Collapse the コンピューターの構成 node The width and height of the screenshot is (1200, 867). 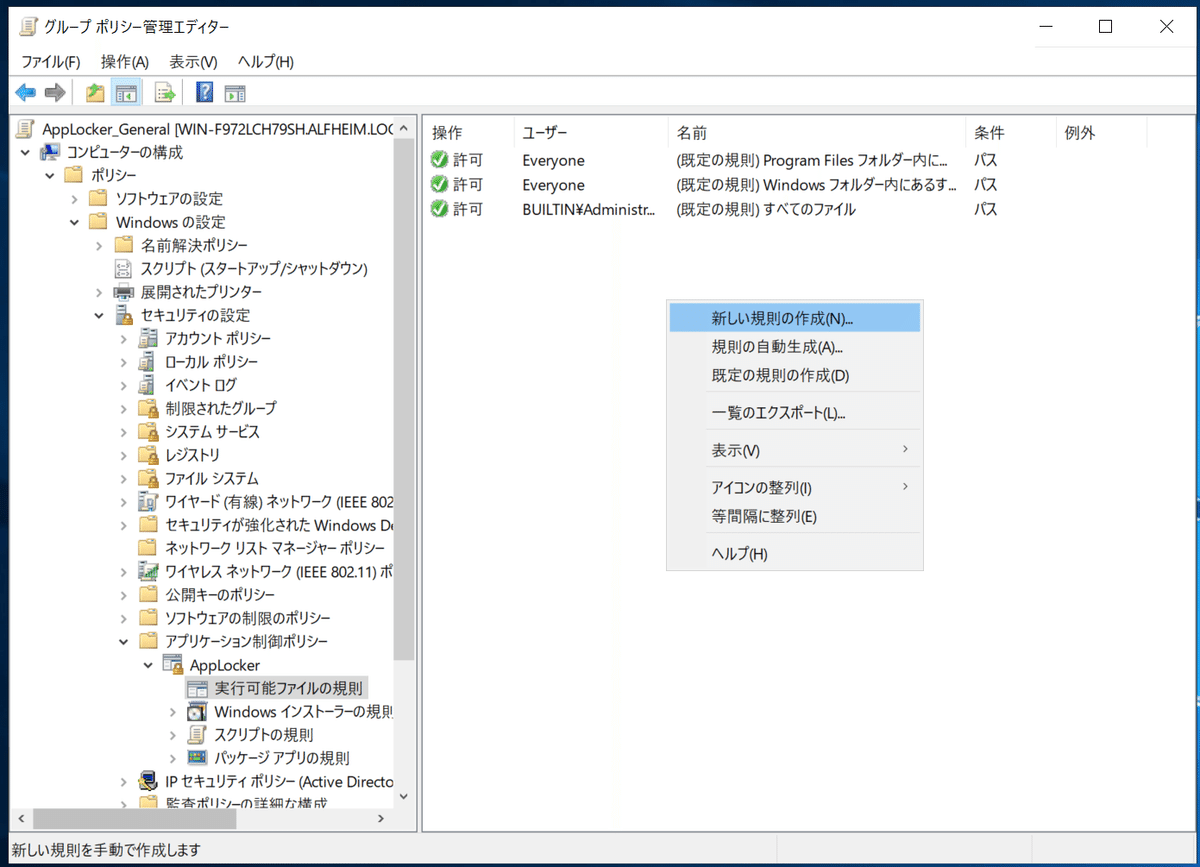click(x=26, y=152)
